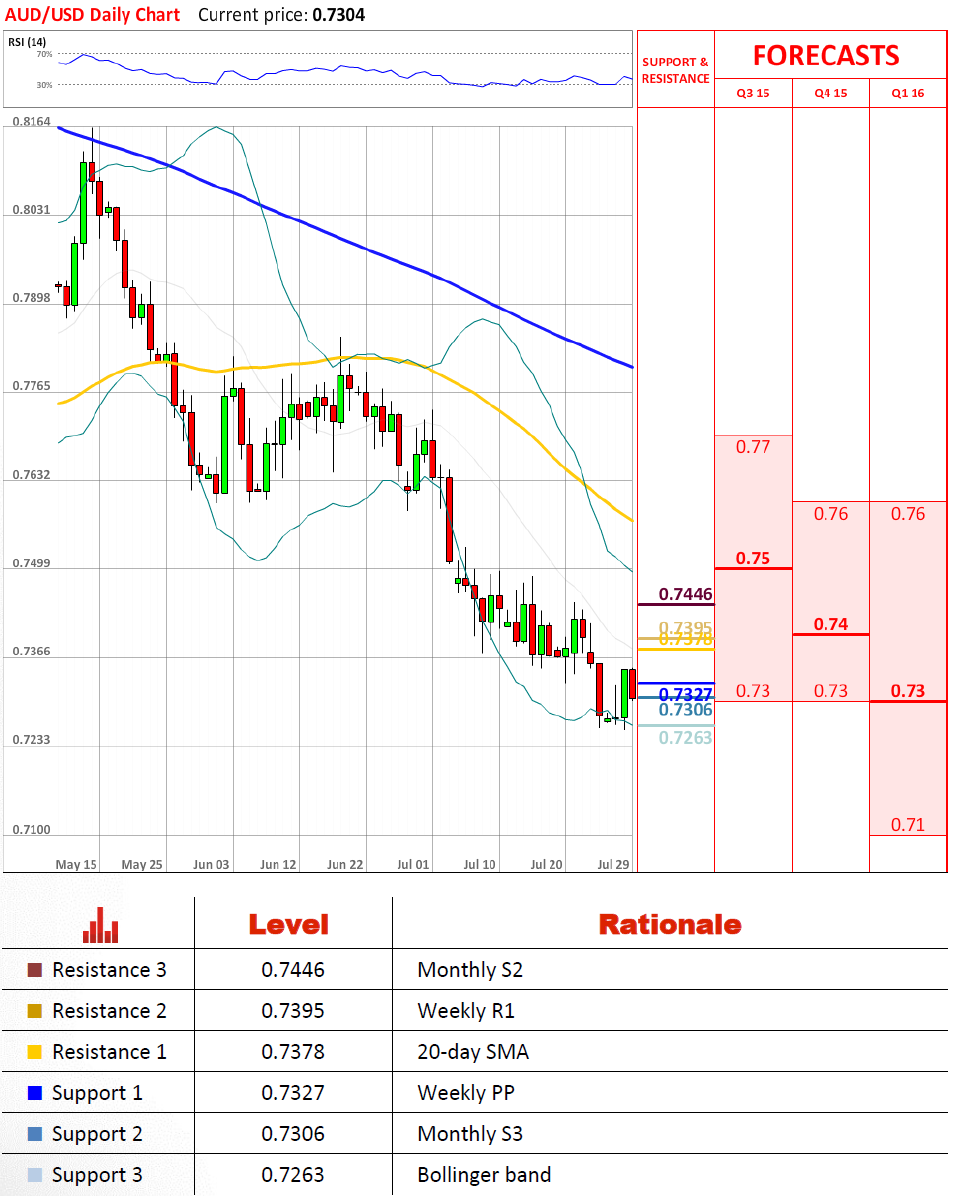Click the Jul 10 date axis label
The width and height of the screenshot is (961, 1196).
coord(479,864)
